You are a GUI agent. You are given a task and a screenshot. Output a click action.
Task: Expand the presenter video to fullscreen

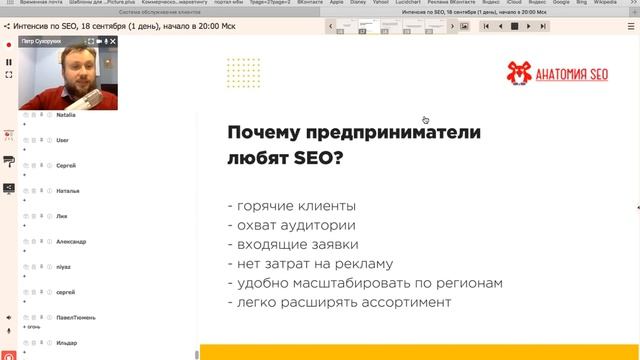coord(91,41)
